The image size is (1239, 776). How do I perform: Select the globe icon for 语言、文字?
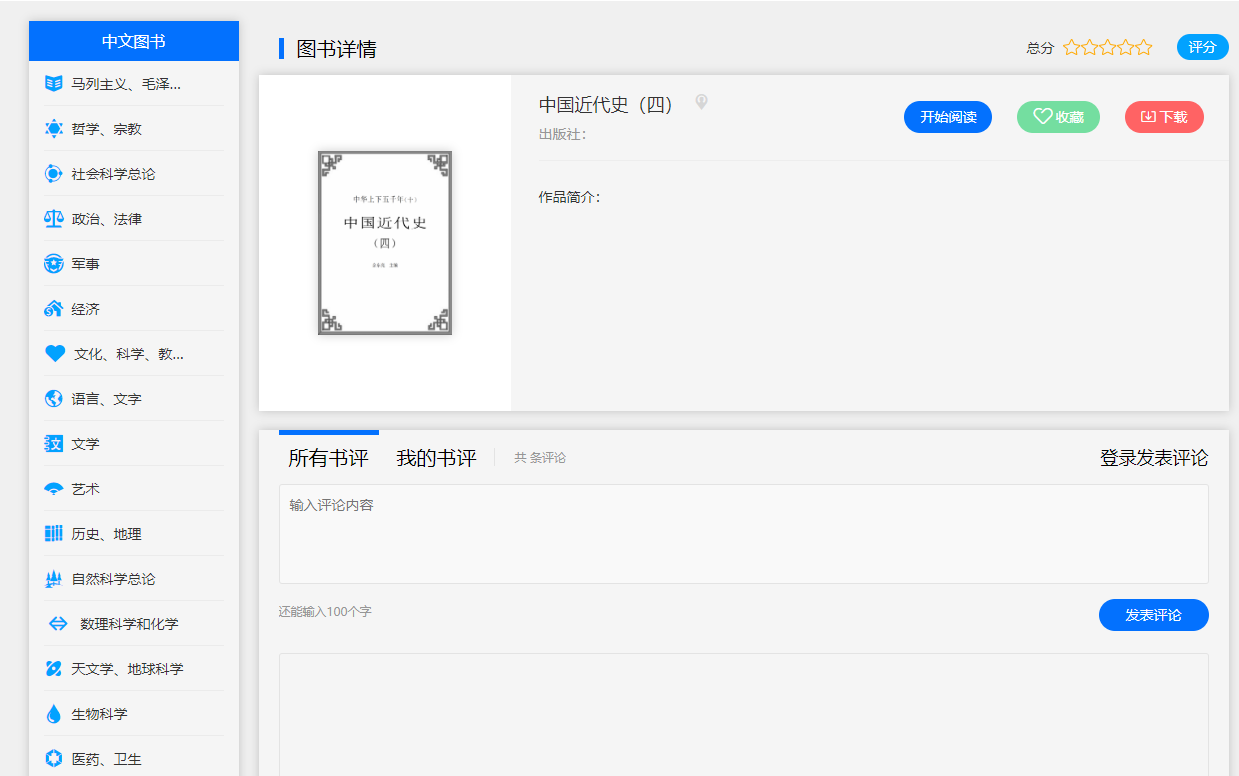[x=54, y=398]
